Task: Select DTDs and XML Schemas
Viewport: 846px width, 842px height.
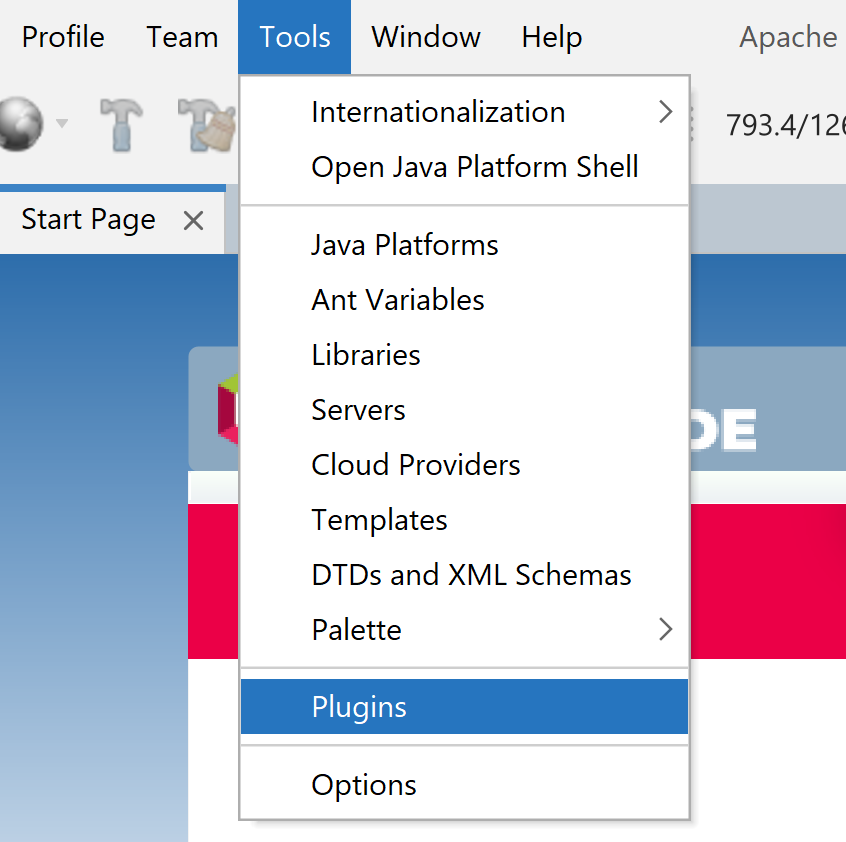Action: click(x=471, y=575)
